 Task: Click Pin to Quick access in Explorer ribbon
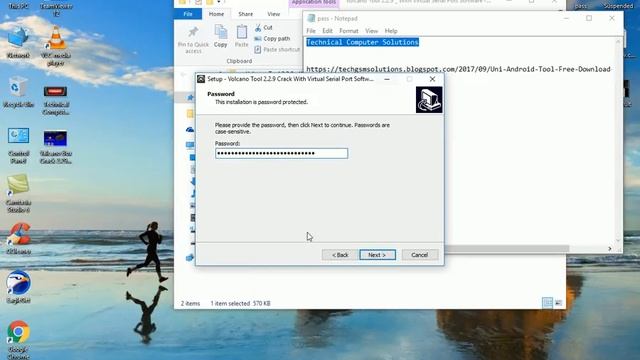pos(193,40)
